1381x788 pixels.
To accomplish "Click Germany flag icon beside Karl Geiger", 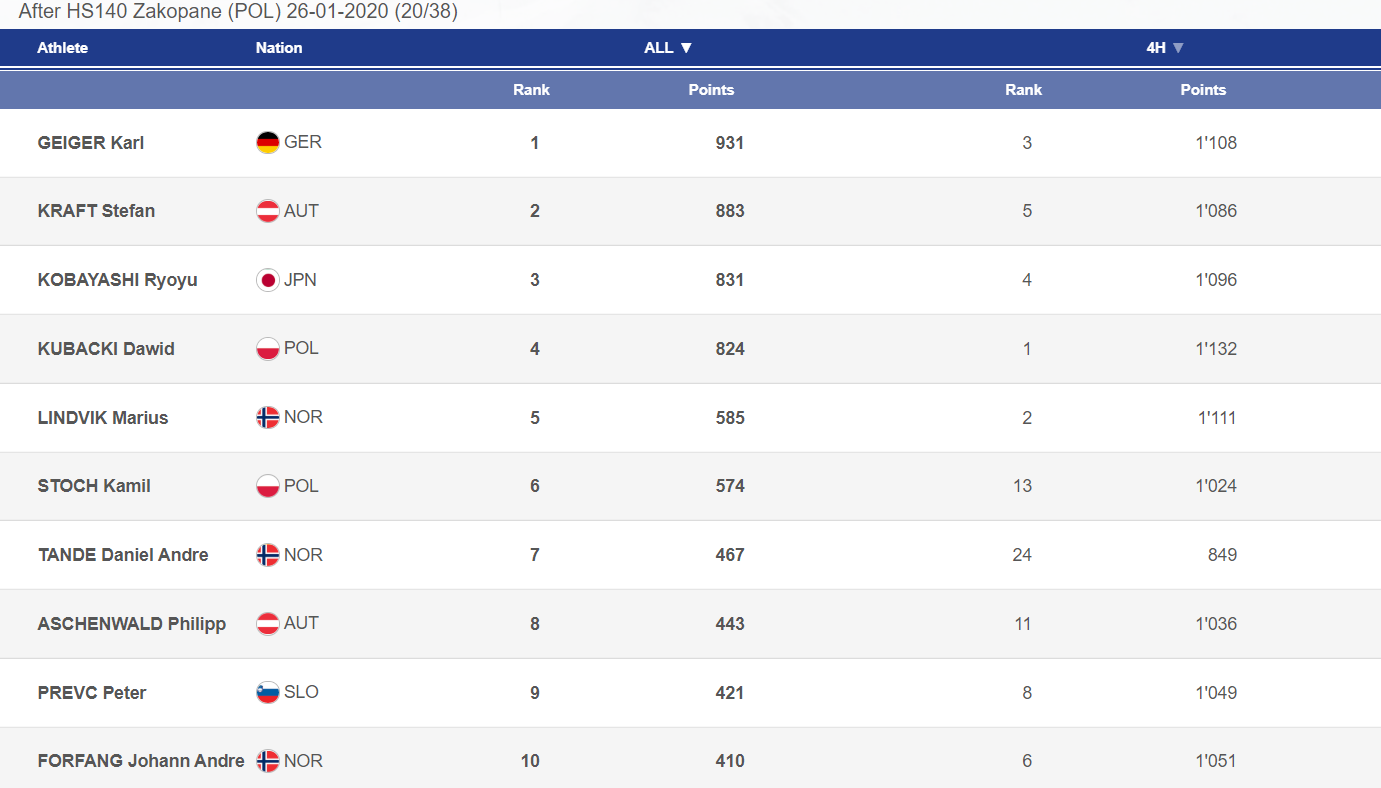I will click(267, 143).
